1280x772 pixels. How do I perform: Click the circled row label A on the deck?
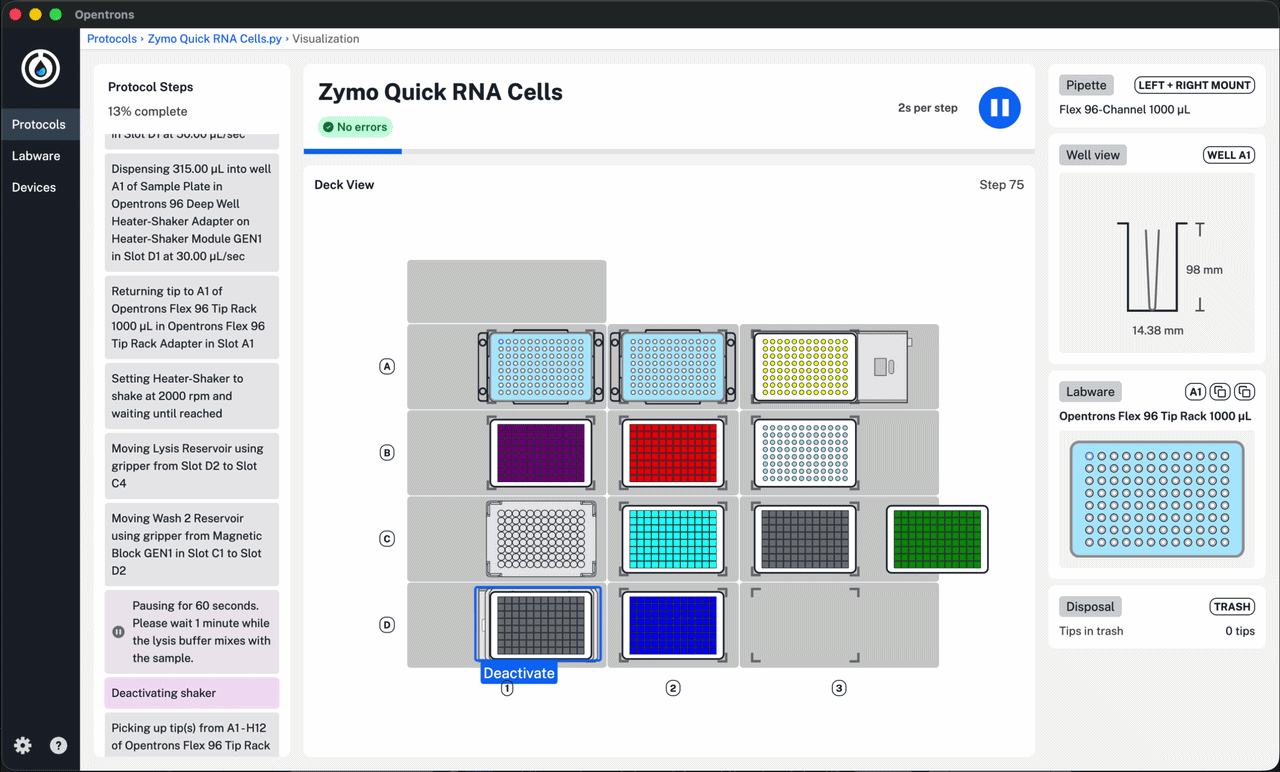click(387, 367)
